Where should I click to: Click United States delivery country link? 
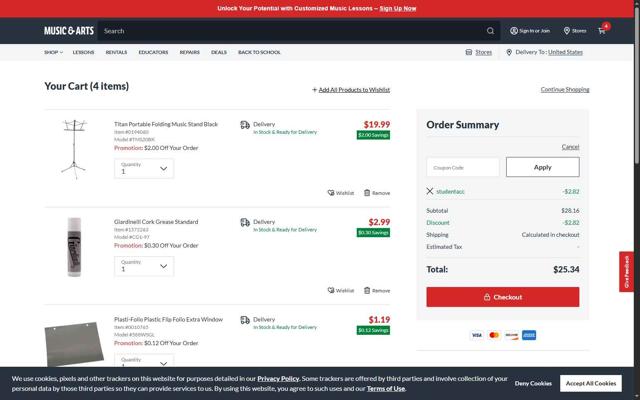565,52
